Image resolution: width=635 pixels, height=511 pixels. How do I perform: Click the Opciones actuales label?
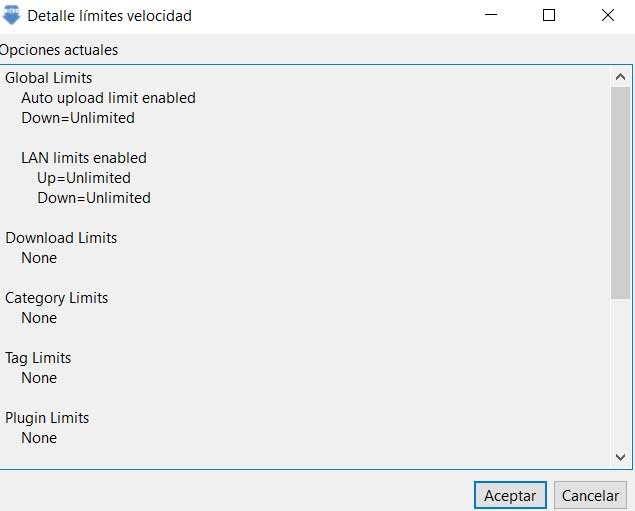[x=58, y=50]
